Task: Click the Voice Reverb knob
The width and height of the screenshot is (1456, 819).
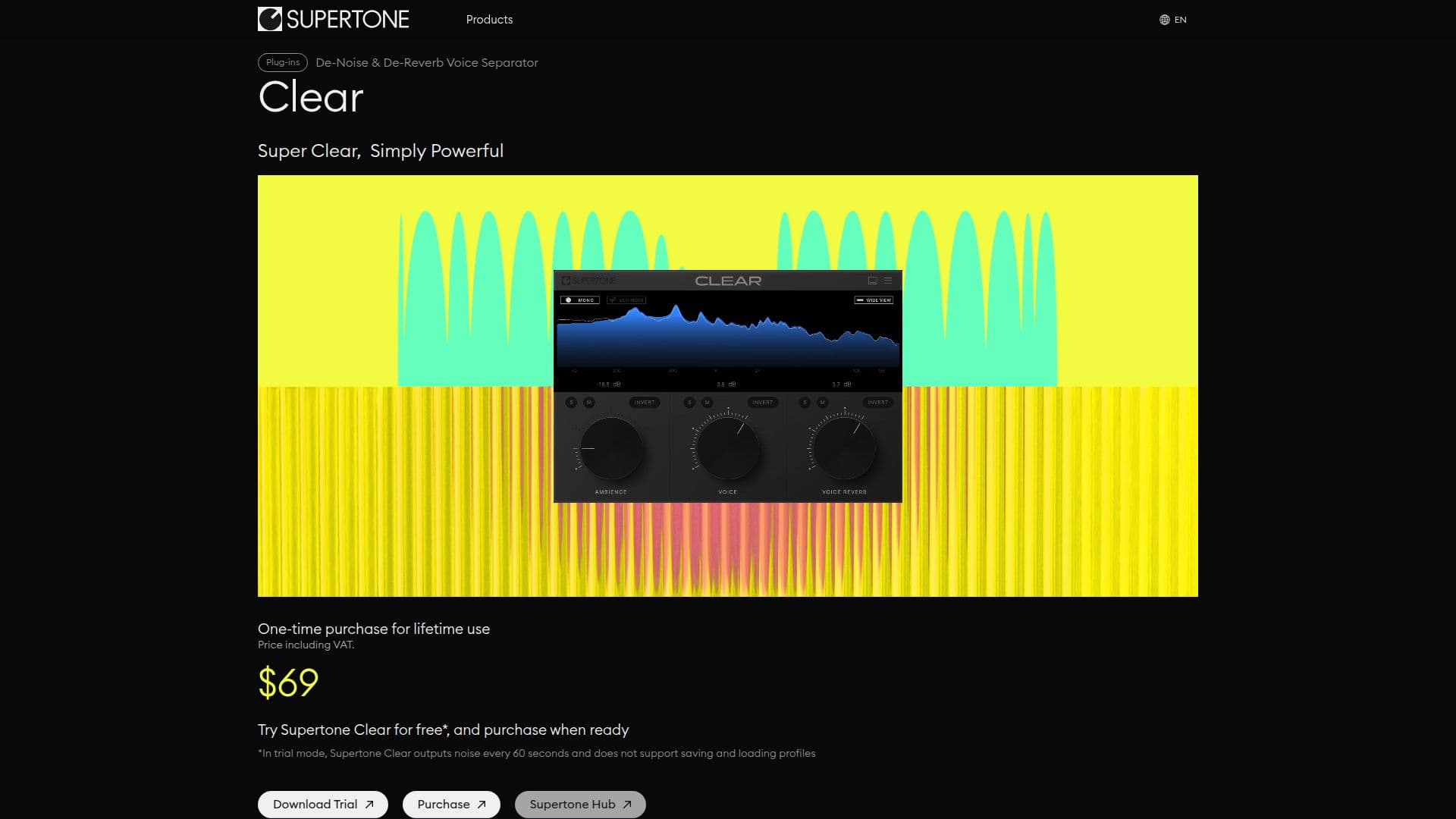Action: coord(845,448)
